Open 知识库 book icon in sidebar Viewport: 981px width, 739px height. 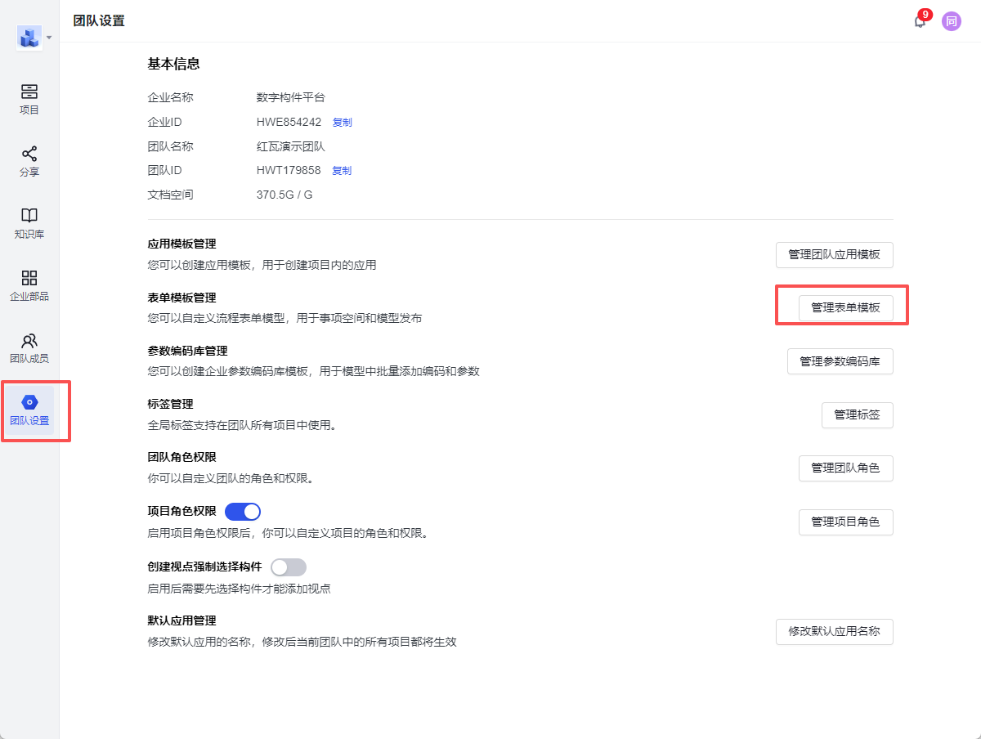point(30,216)
